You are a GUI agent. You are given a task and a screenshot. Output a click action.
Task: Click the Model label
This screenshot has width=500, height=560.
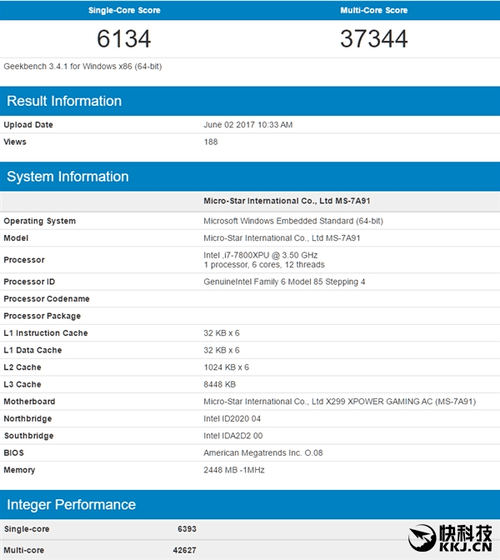click(x=16, y=238)
